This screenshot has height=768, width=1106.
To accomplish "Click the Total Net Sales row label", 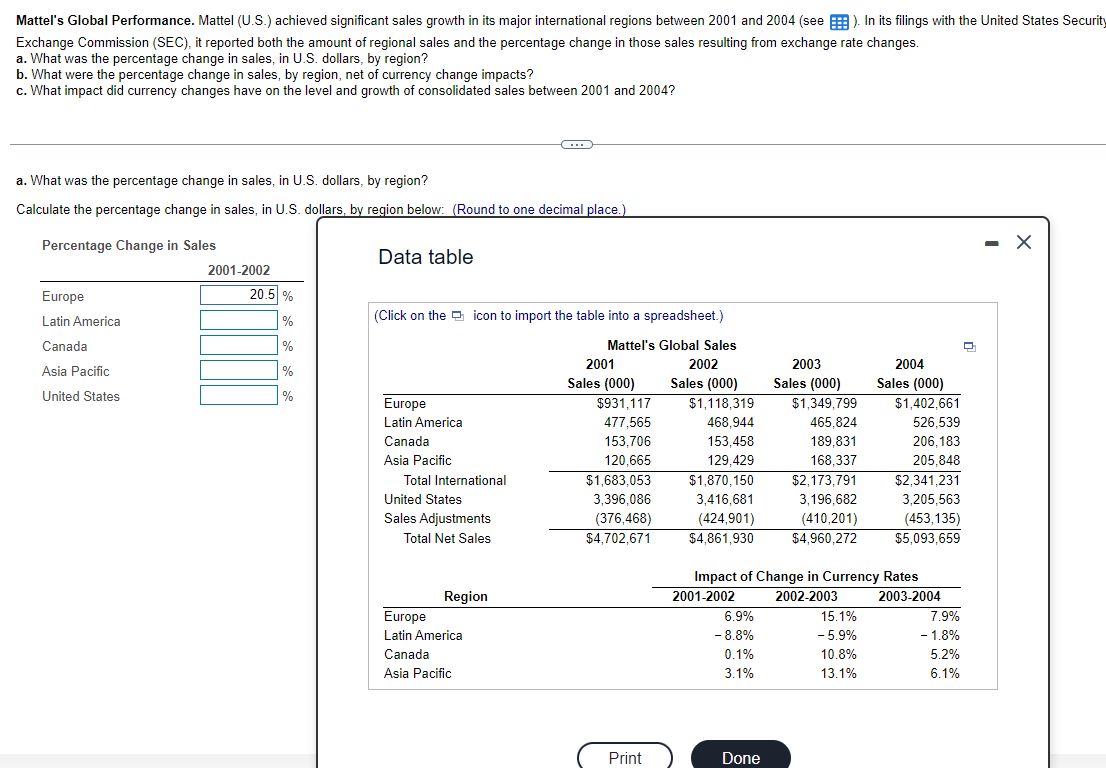I will click(x=447, y=538).
